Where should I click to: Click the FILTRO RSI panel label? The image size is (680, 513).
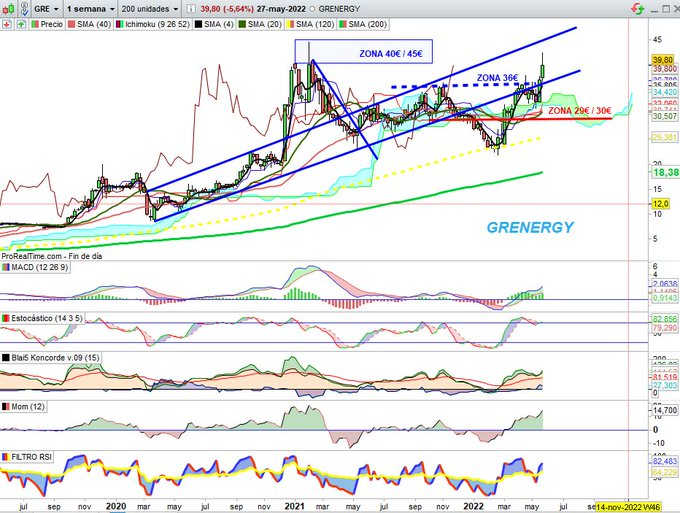pyautogui.click(x=27, y=457)
